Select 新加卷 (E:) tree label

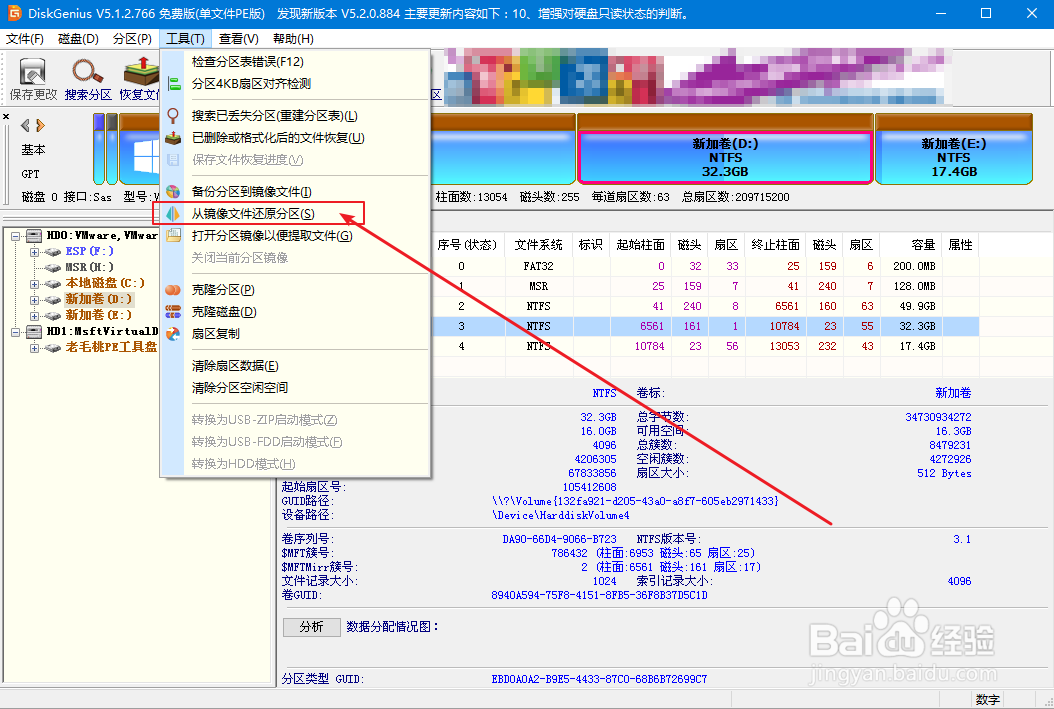[98, 315]
